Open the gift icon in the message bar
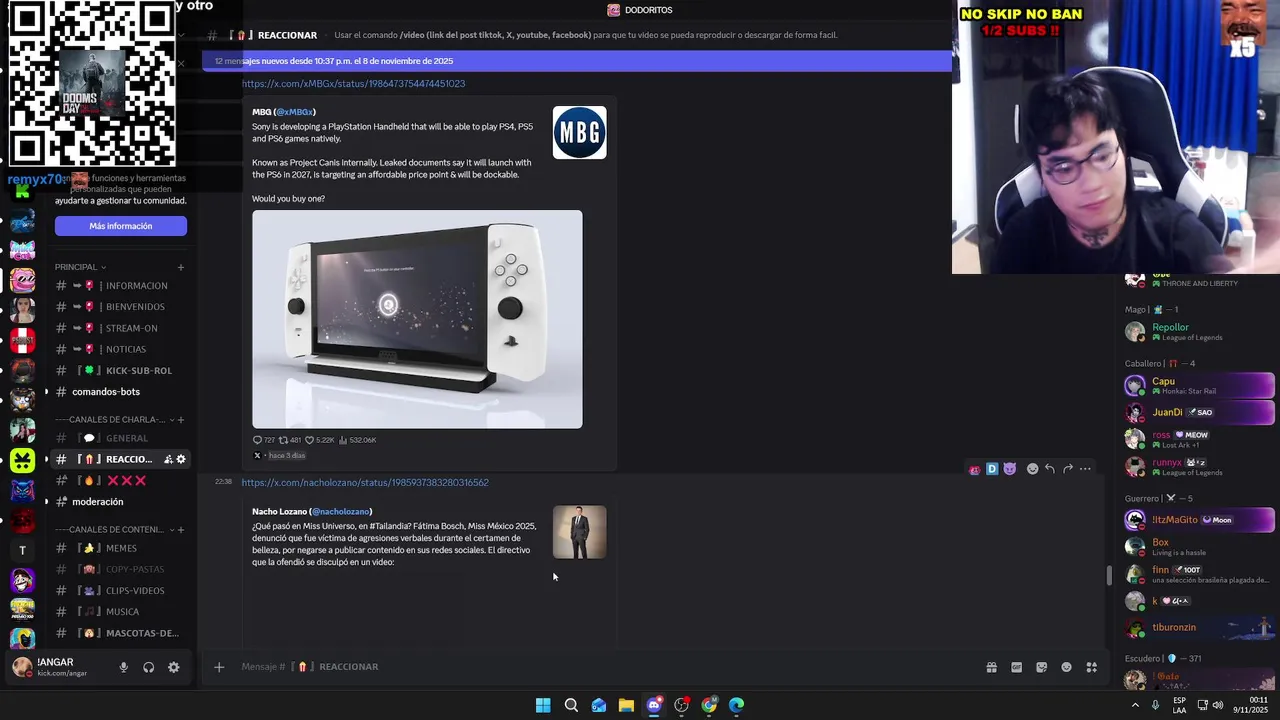 pos(992,667)
